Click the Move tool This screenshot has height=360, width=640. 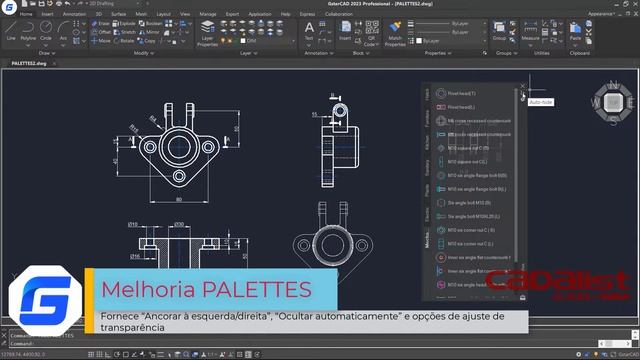pyautogui.click(x=100, y=41)
